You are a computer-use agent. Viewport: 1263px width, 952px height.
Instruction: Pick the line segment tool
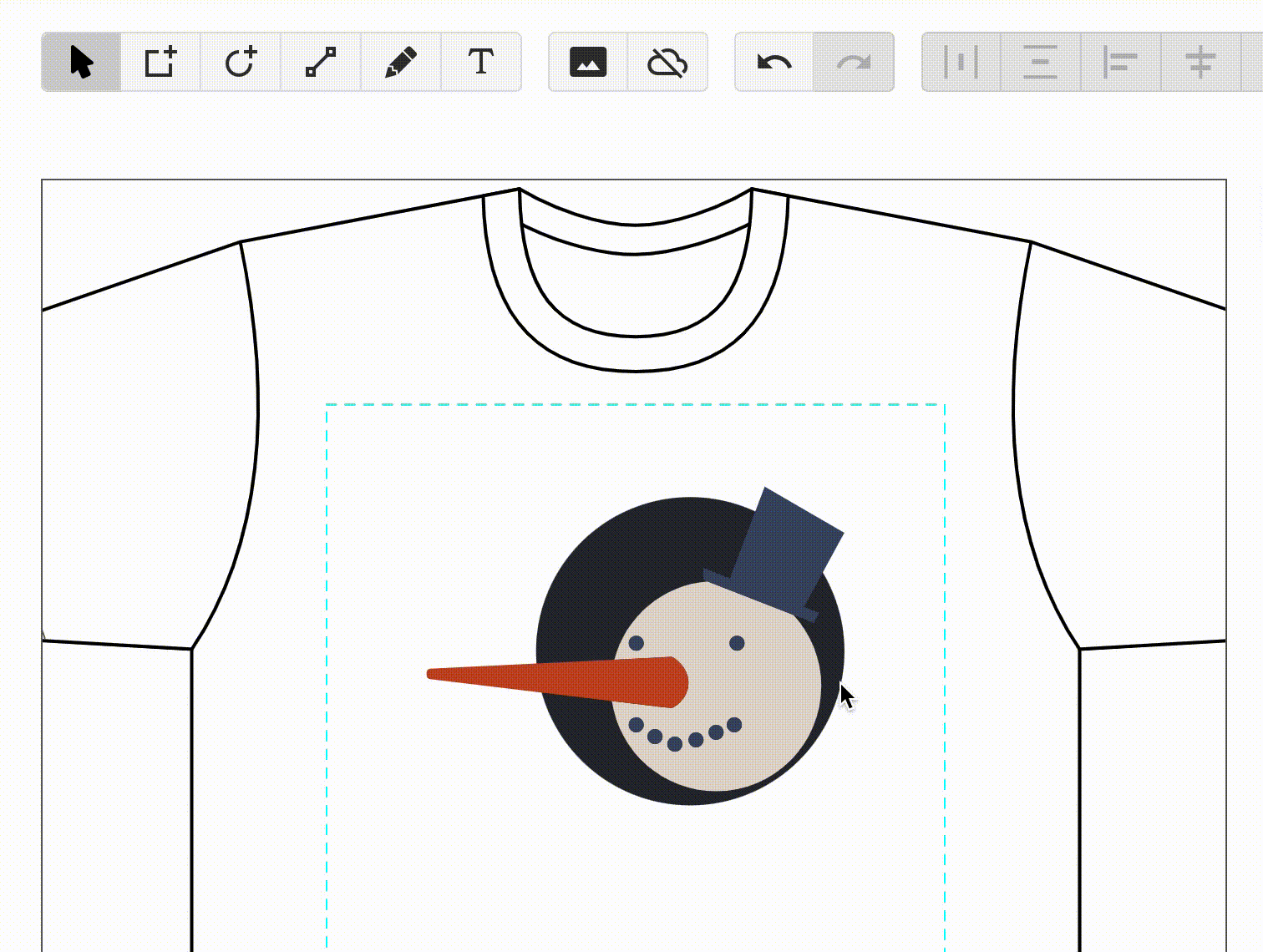point(321,62)
